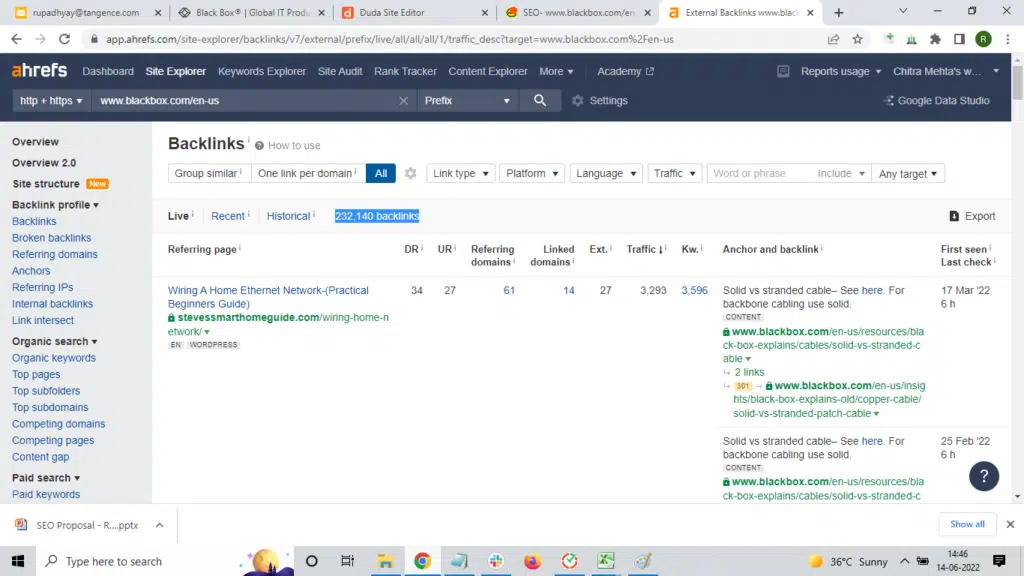The width and height of the screenshot is (1024, 576).
Task: Click the search magnifier button
Action: tap(540, 101)
